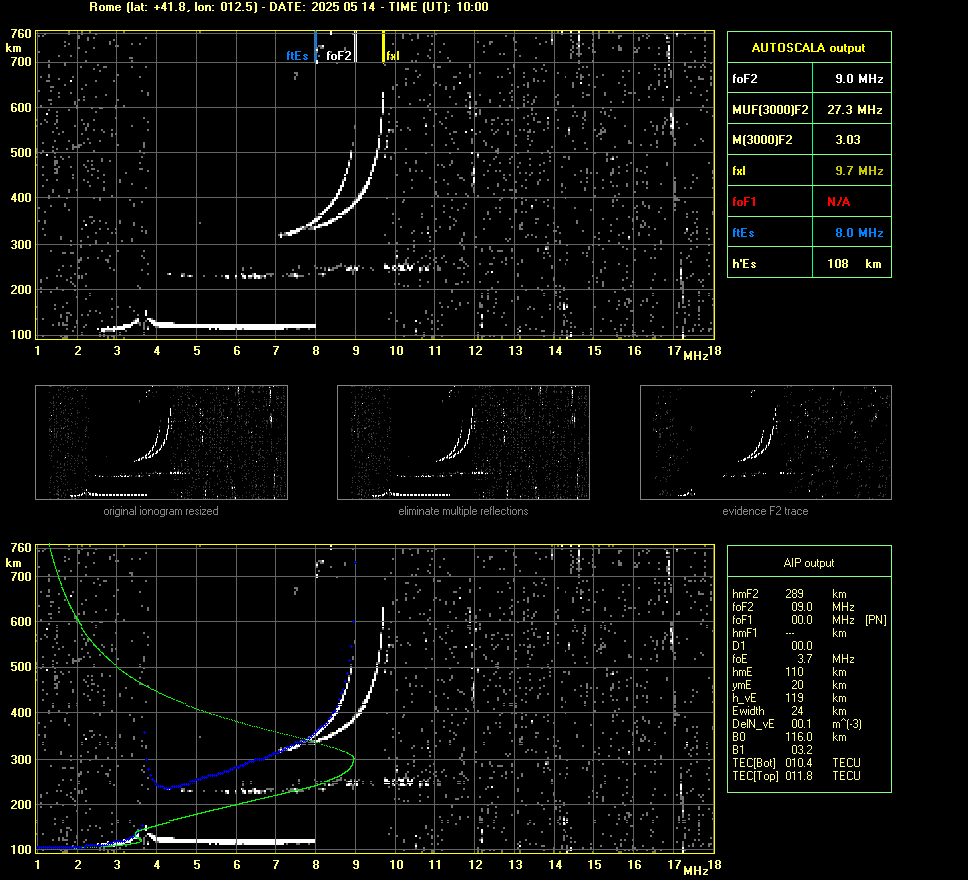This screenshot has height=880, width=968.
Task: Click the [PN] tag in AIP output
Action: point(876,620)
